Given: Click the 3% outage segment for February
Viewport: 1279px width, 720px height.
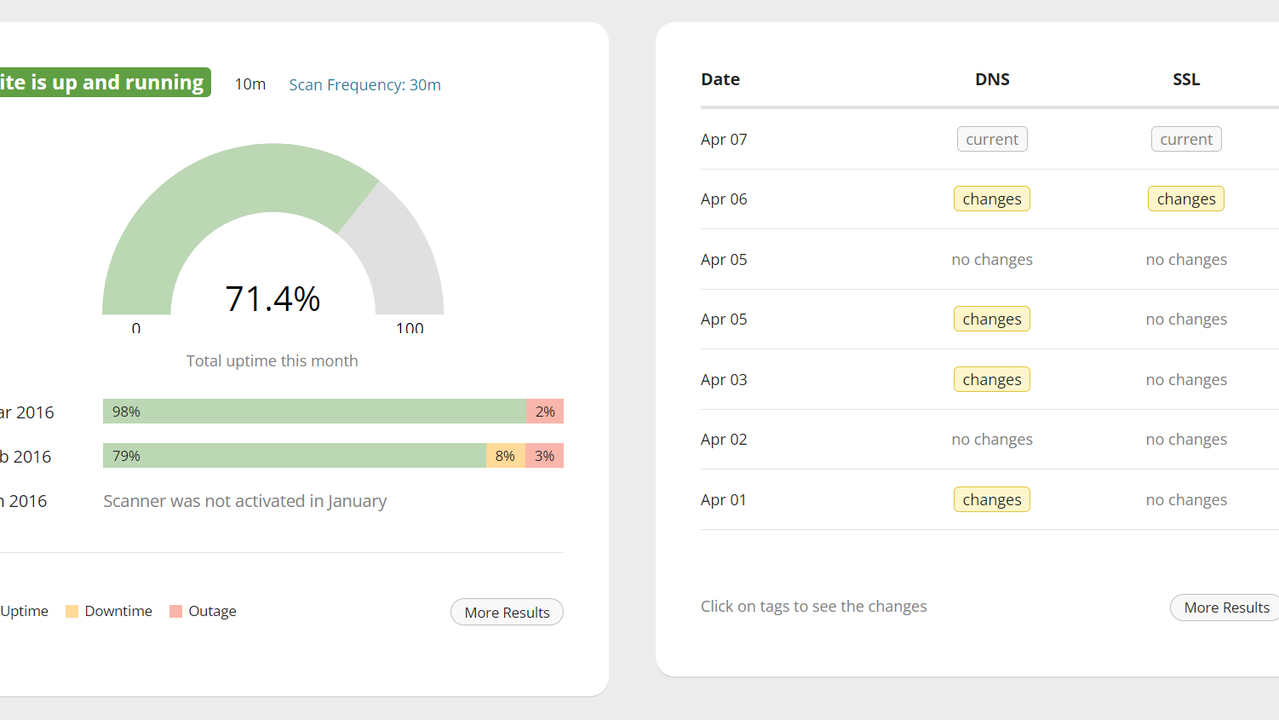Looking at the screenshot, I should (x=545, y=456).
